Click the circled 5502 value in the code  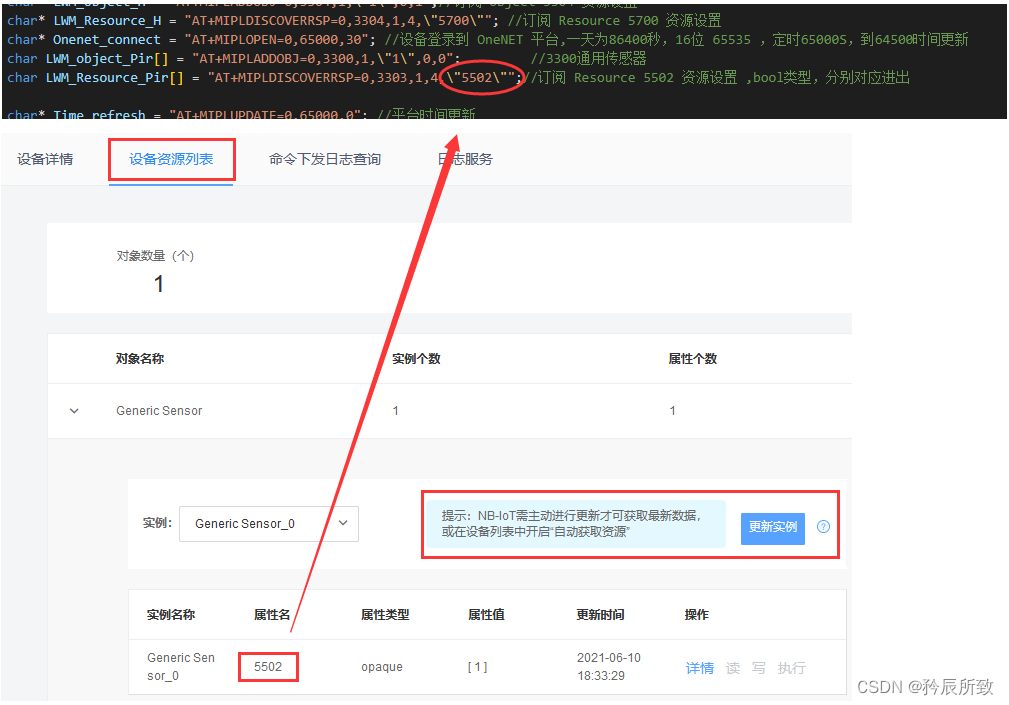pyautogui.click(x=482, y=77)
